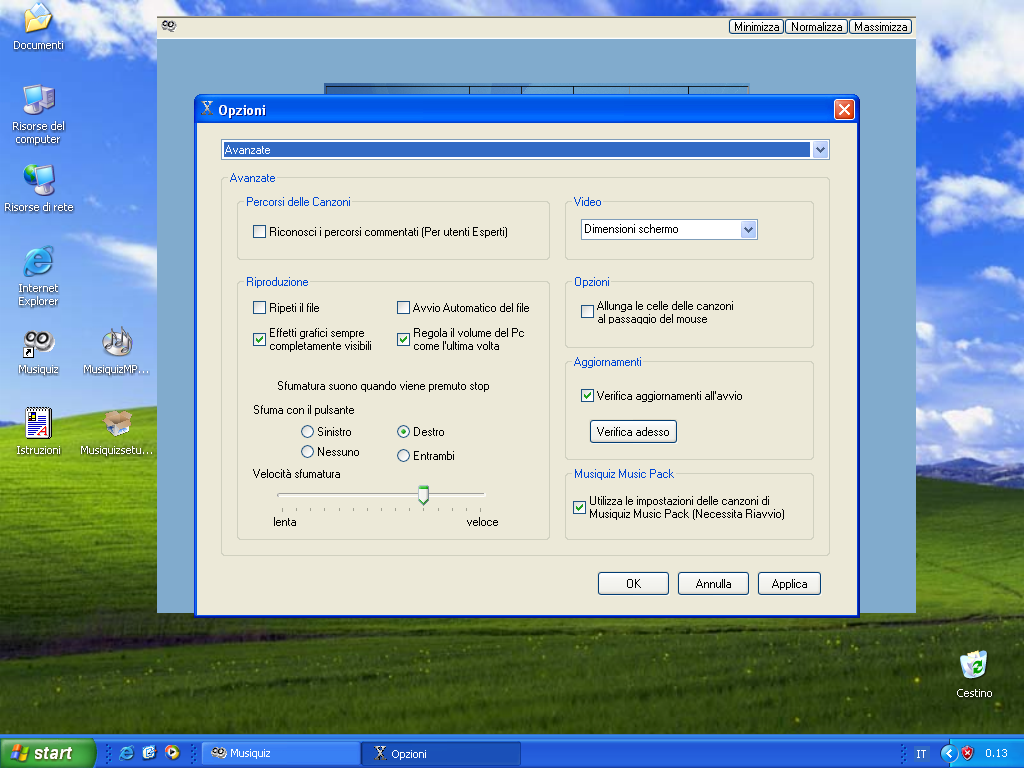
Task: Open the Windows start menu
Action: coord(48,753)
